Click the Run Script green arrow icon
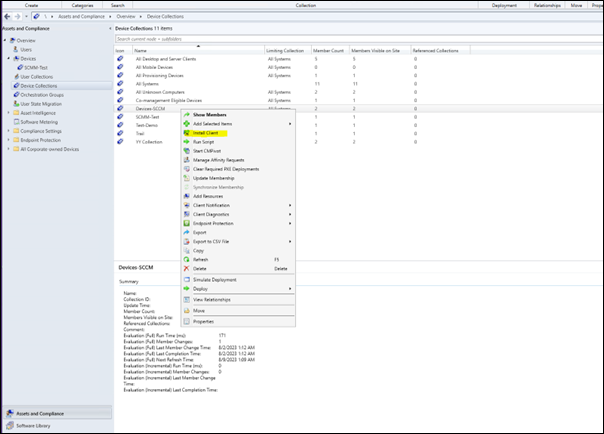Screen dimensions: 604x434 pos(186,142)
